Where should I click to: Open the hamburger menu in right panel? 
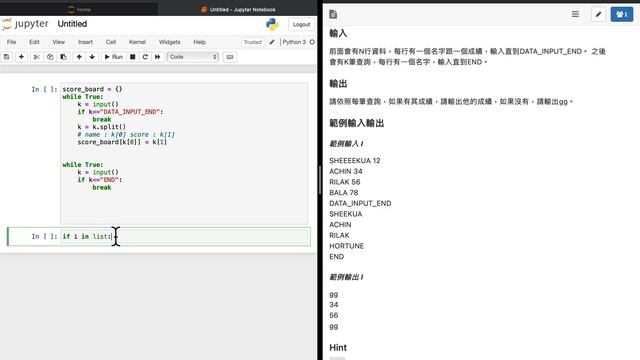click(x=575, y=14)
